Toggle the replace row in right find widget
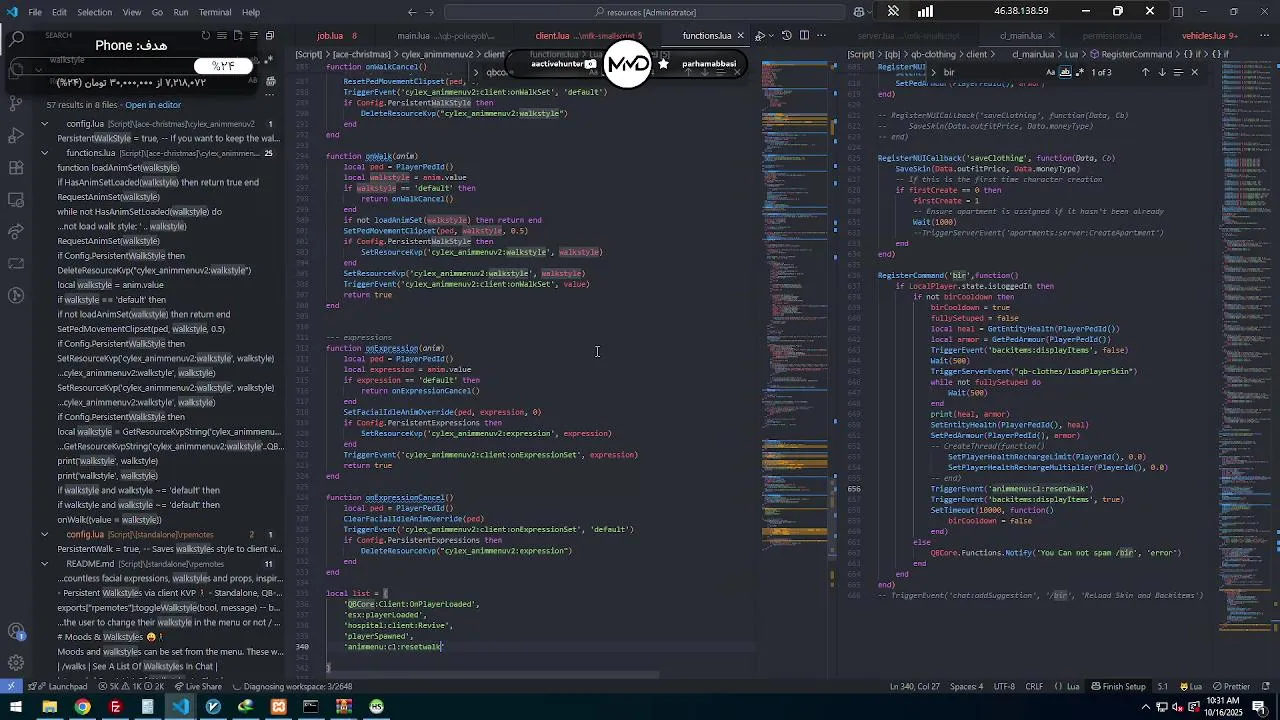This screenshot has height=720, width=1280. [x=933, y=72]
